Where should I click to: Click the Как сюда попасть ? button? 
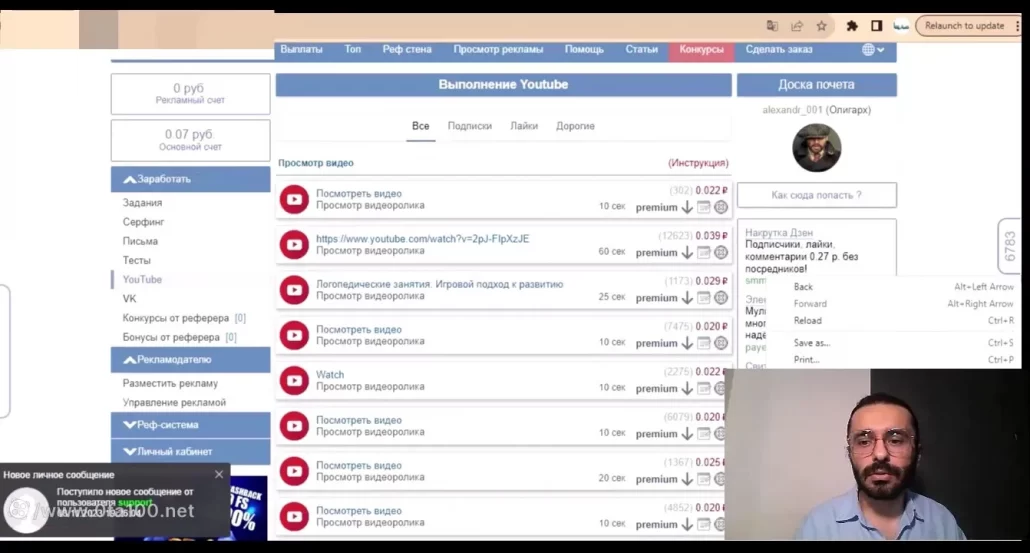[816, 195]
